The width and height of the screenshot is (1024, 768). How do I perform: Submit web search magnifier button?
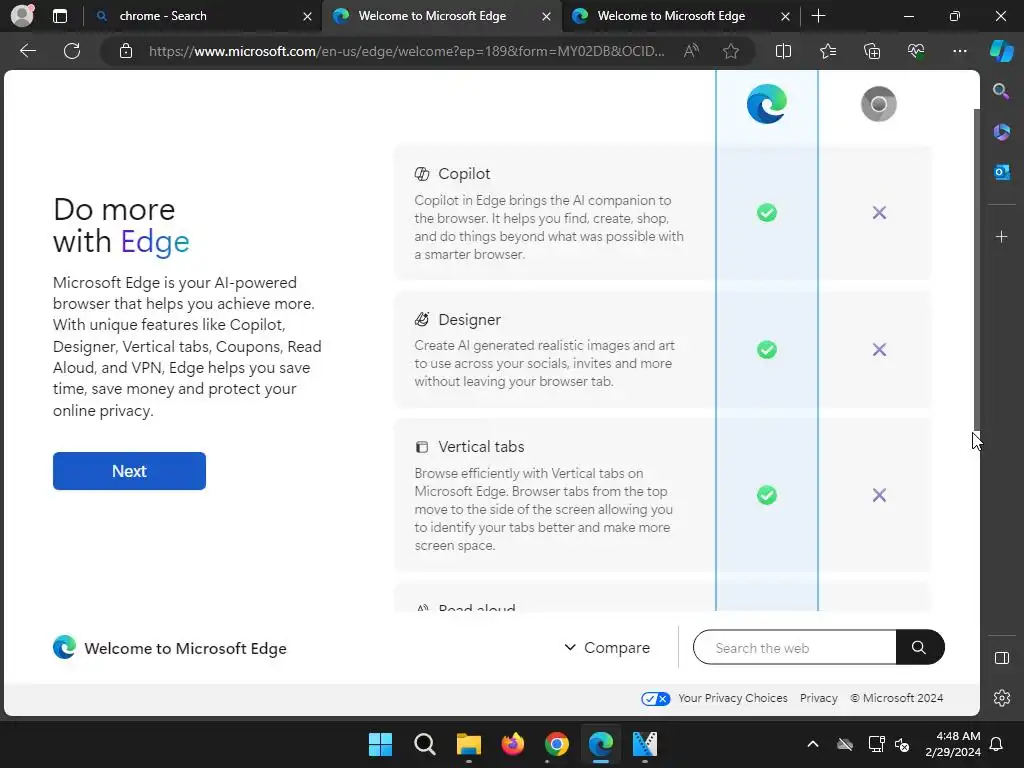click(x=920, y=647)
